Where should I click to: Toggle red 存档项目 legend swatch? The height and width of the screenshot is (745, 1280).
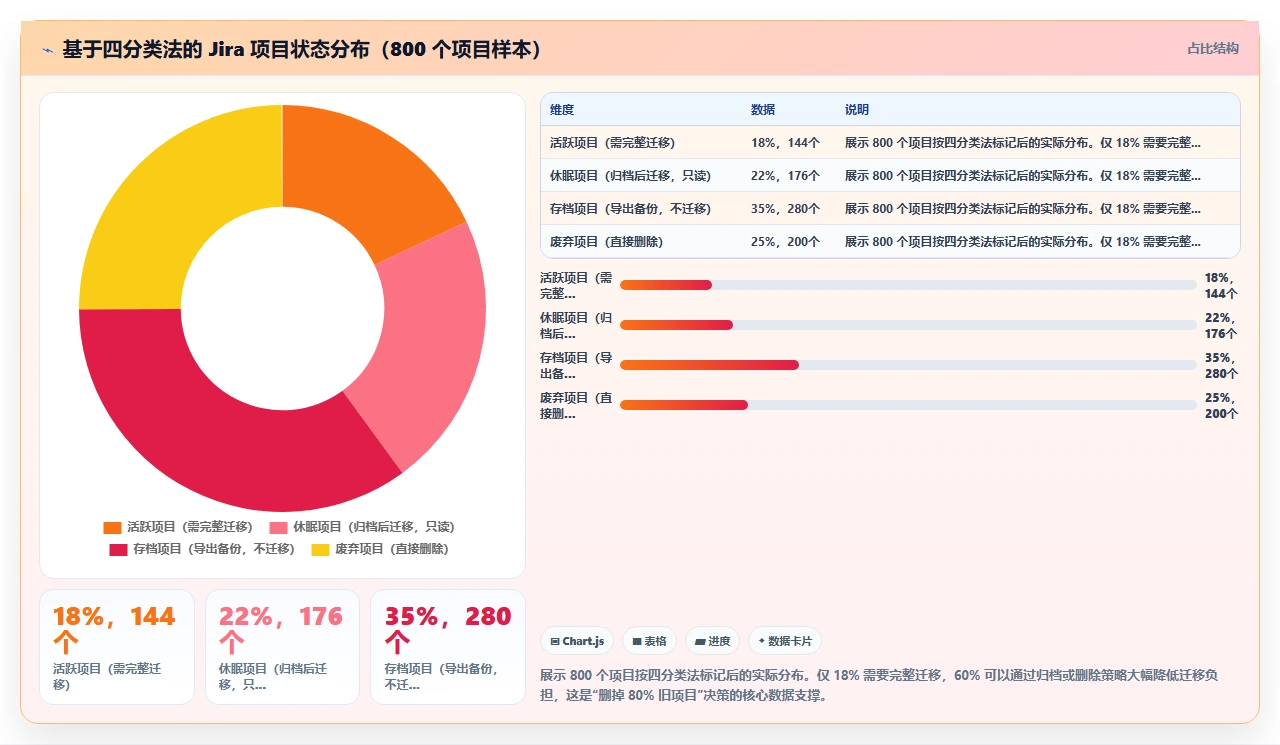pyautogui.click(x=118, y=549)
